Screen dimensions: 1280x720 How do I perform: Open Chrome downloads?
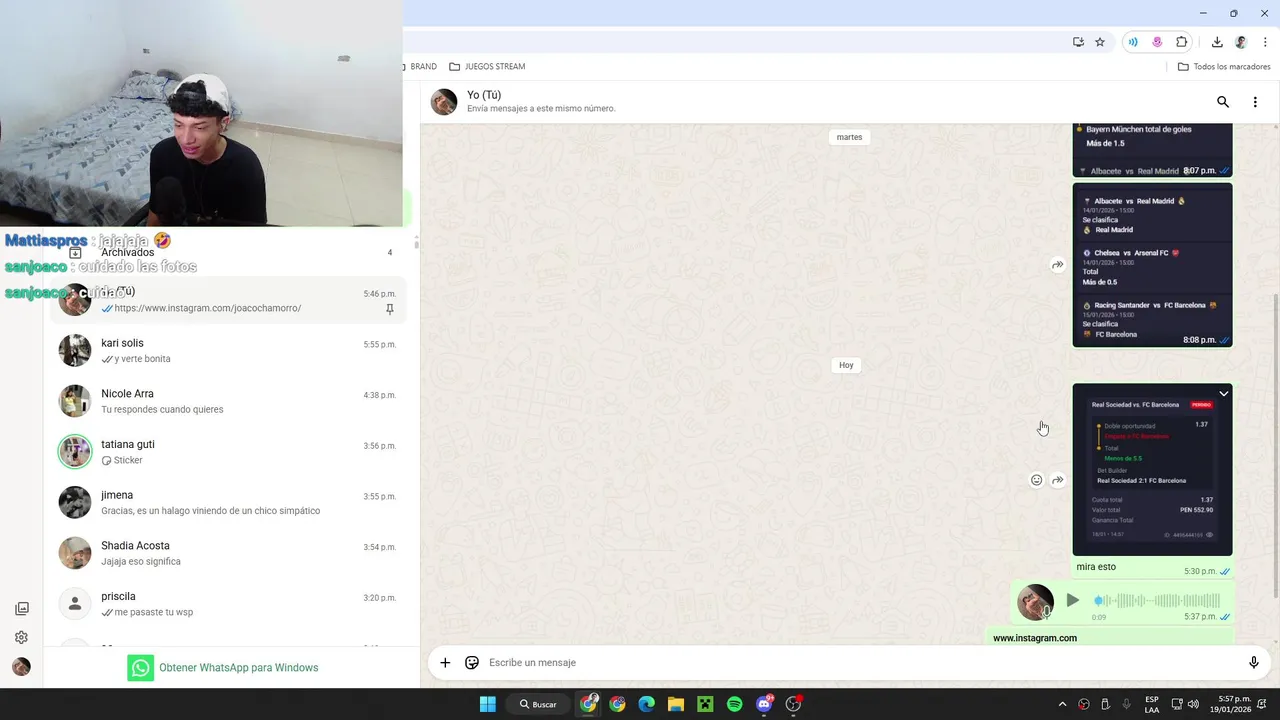coord(1217,42)
